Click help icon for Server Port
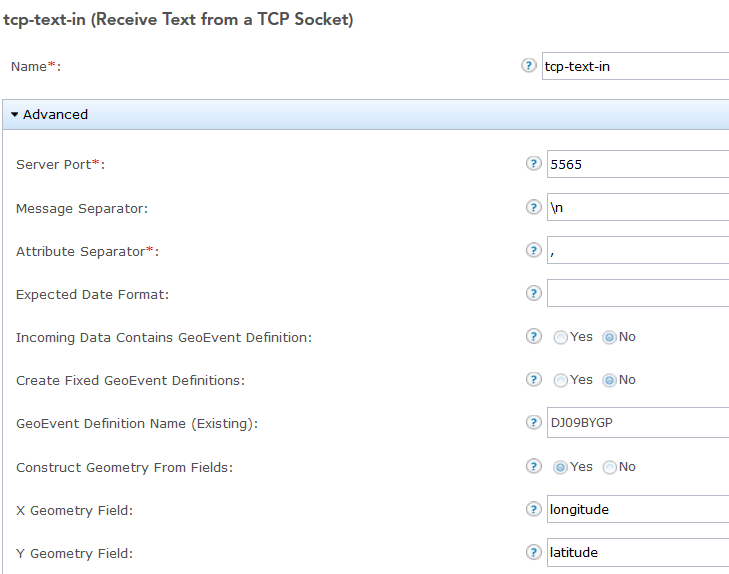729x574 pixels. point(534,164)
